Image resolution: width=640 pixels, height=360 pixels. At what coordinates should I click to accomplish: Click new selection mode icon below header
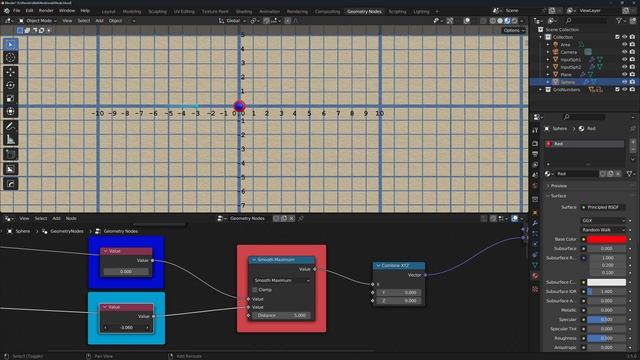20,30
